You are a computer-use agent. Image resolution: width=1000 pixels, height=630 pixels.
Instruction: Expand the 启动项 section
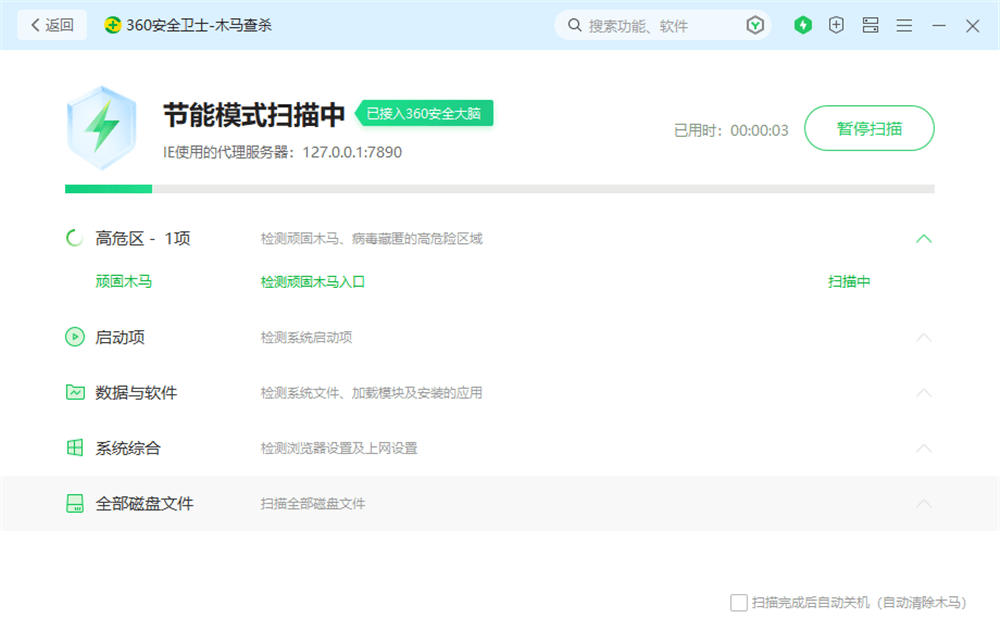[924, 338]
